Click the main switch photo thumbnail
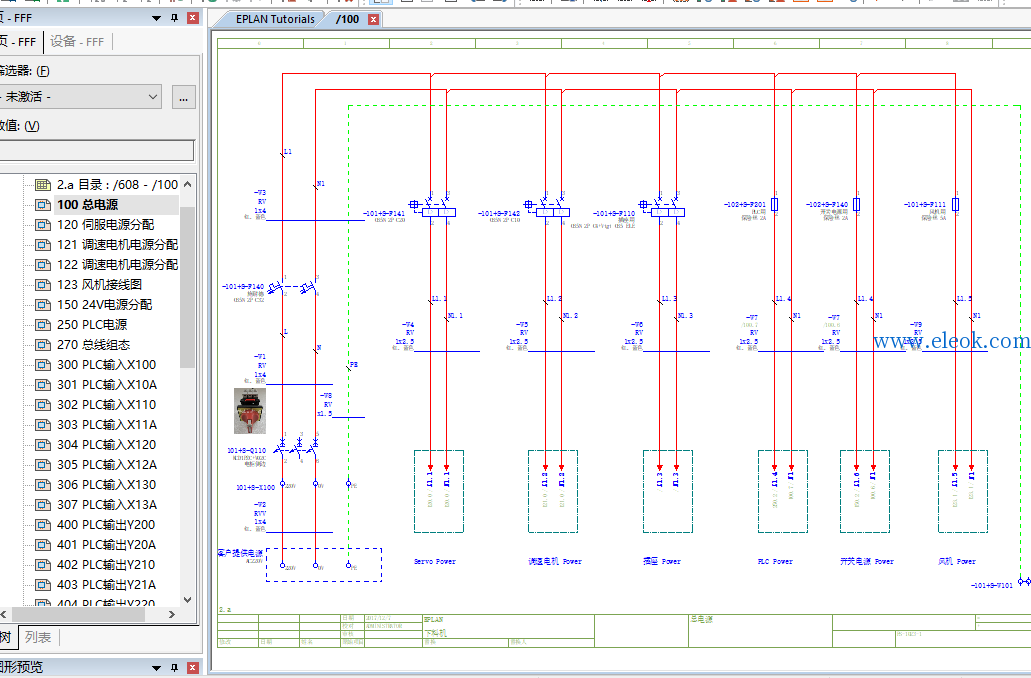Screen dimensions: 1031x678 [250, 410]
